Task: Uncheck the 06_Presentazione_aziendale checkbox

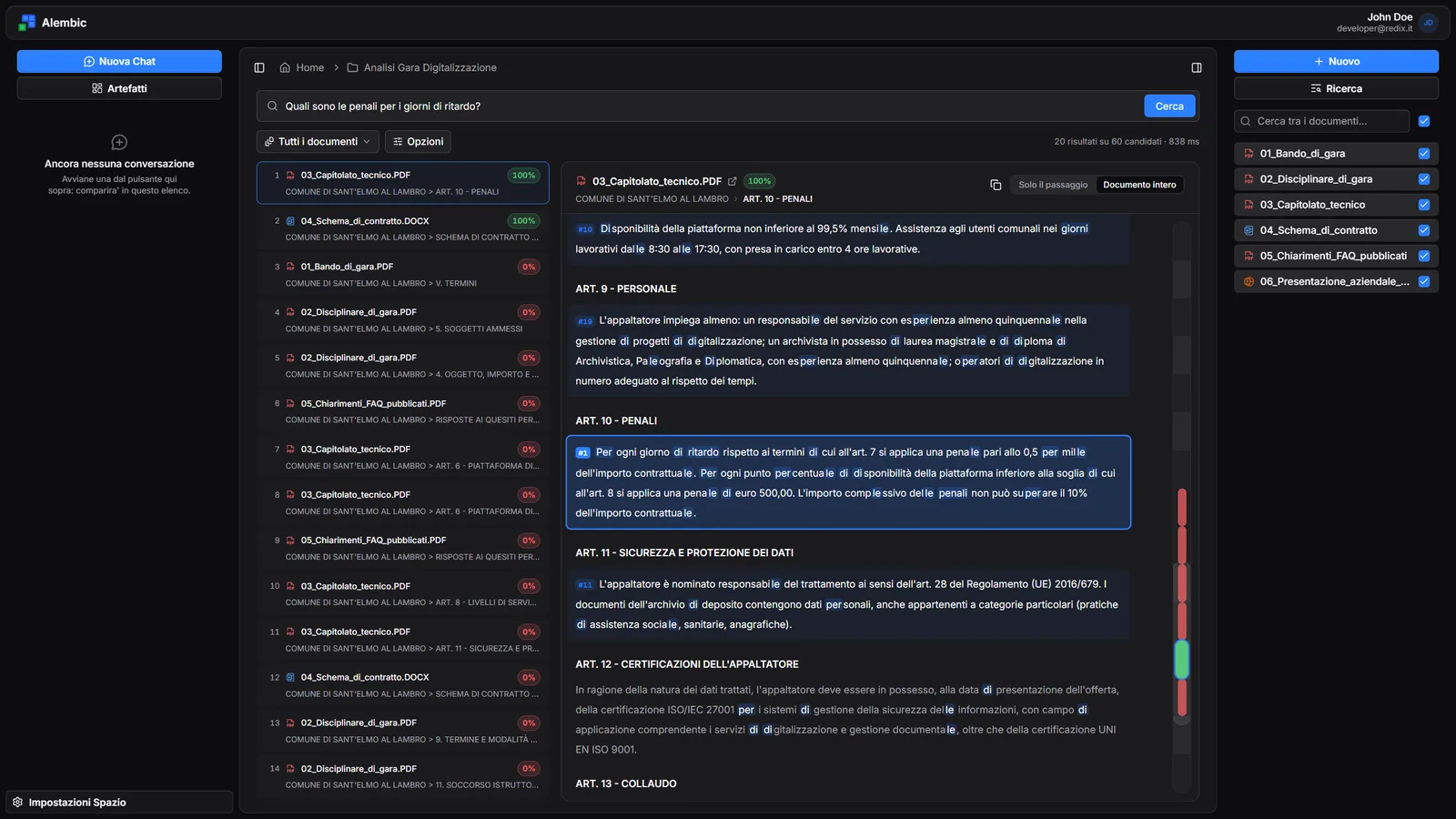Action: (1424, 281)
